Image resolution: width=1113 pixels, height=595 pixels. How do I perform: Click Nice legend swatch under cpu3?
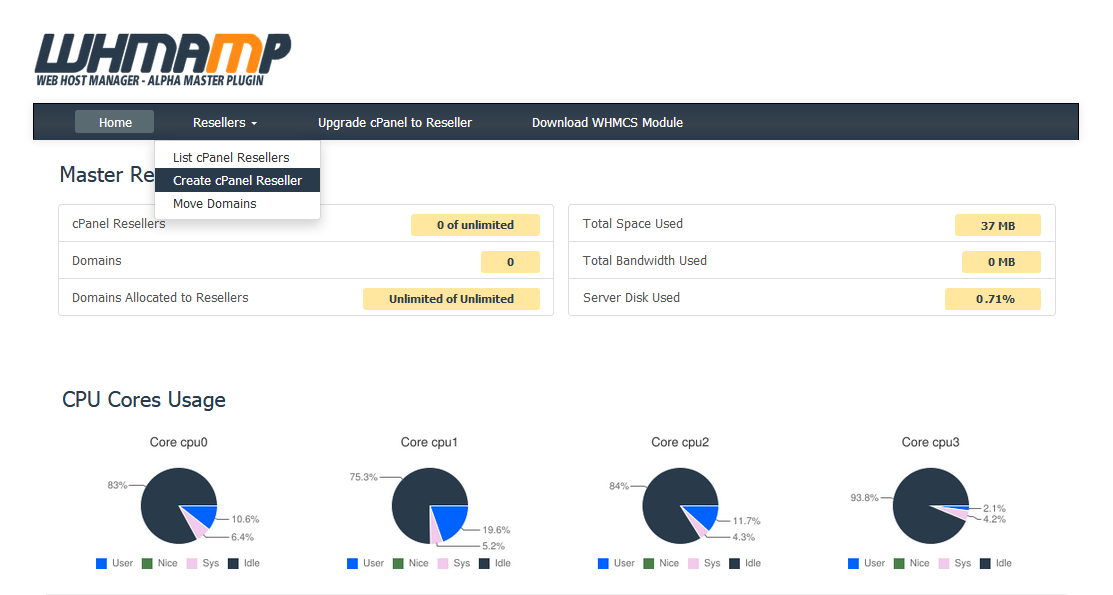click(899, 563)
